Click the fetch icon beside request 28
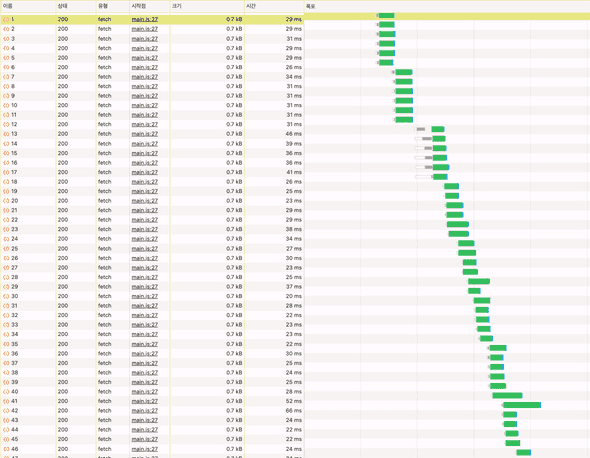 coord(6,277)
